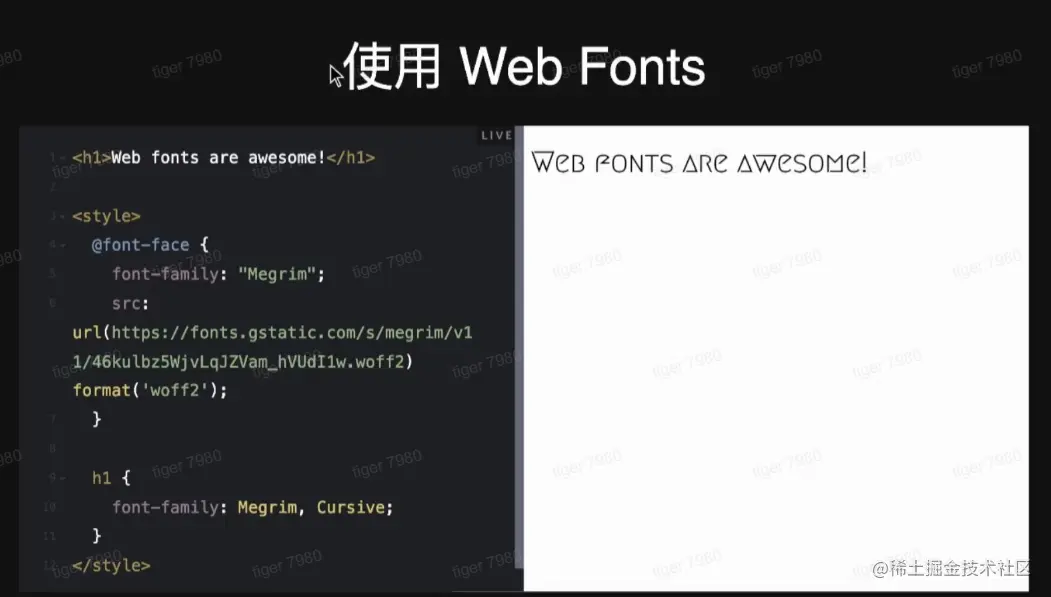Click the rendered 'Web fonts are awesome!' preview heading
Viewport: 1051px width, 597px height.
[699, 163]
